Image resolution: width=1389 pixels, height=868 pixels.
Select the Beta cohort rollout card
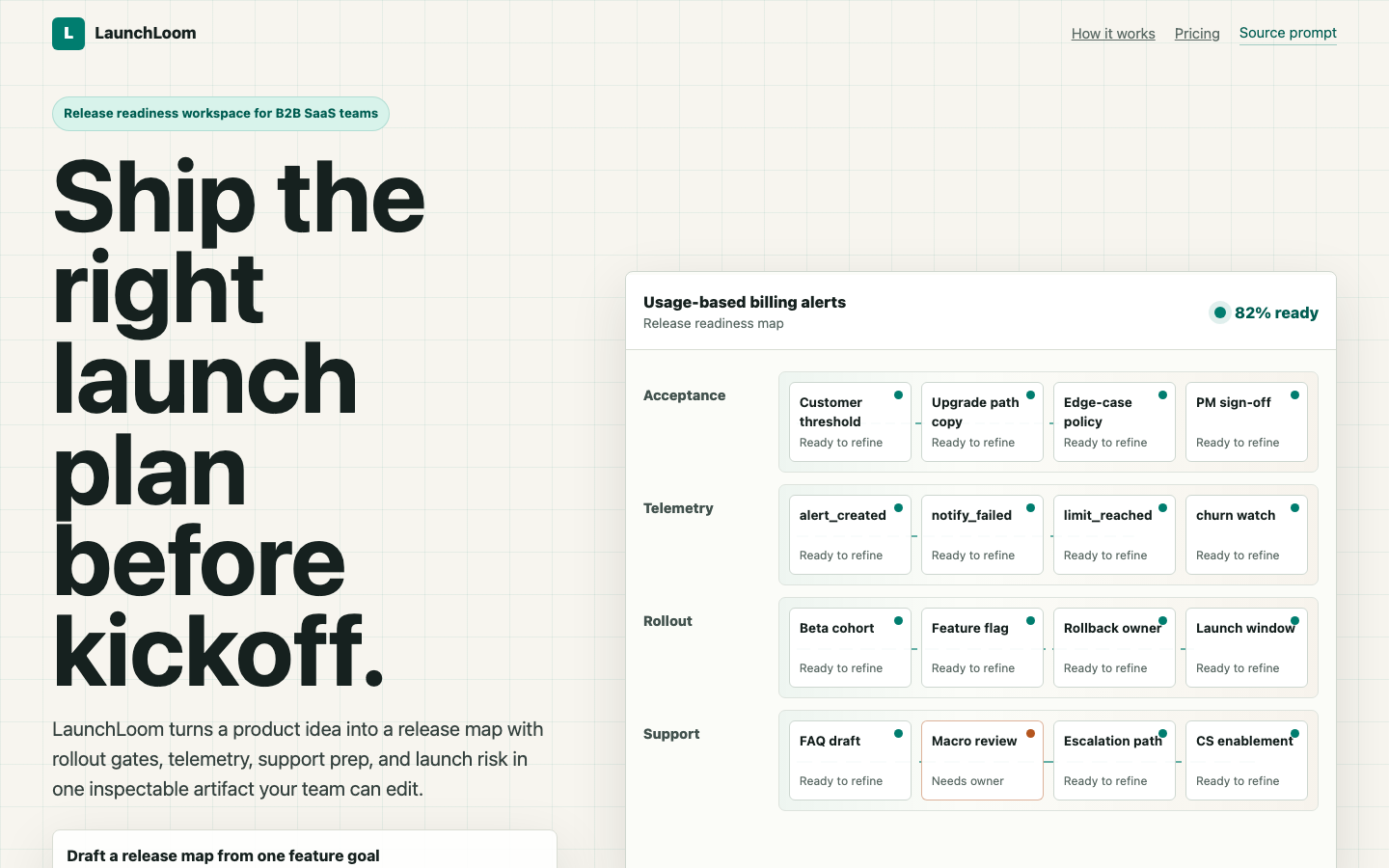850,648
